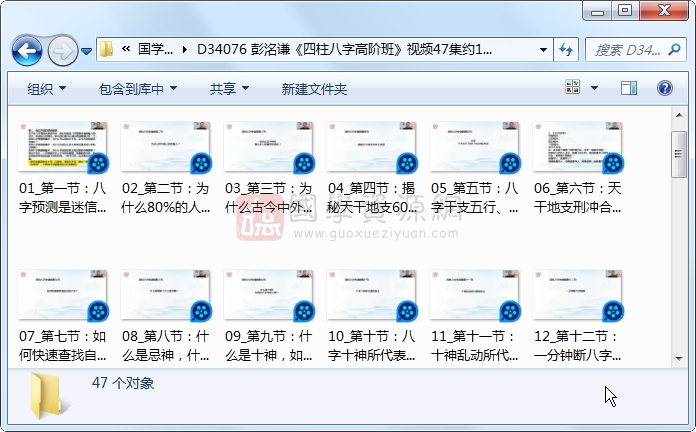The height and width of the screenshot is (432, 696).
Task: Click the 新建文件夹 button
Action: click(x=314, y=89)
